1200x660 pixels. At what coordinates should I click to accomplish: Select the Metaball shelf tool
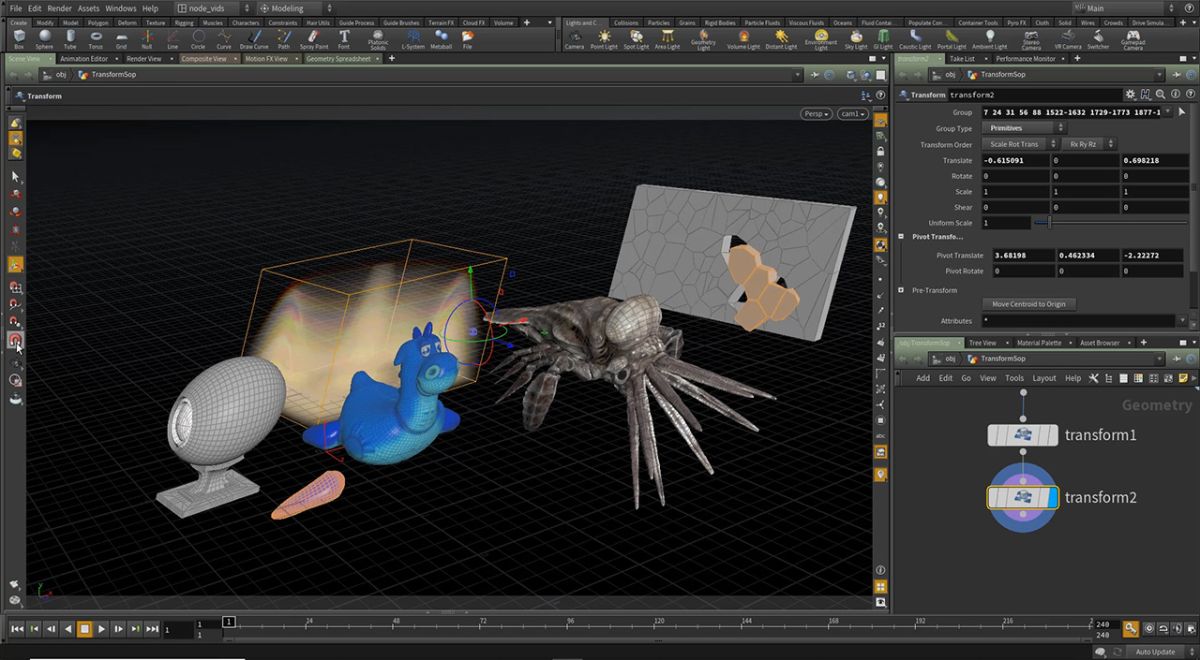click(x=441, y=40)
